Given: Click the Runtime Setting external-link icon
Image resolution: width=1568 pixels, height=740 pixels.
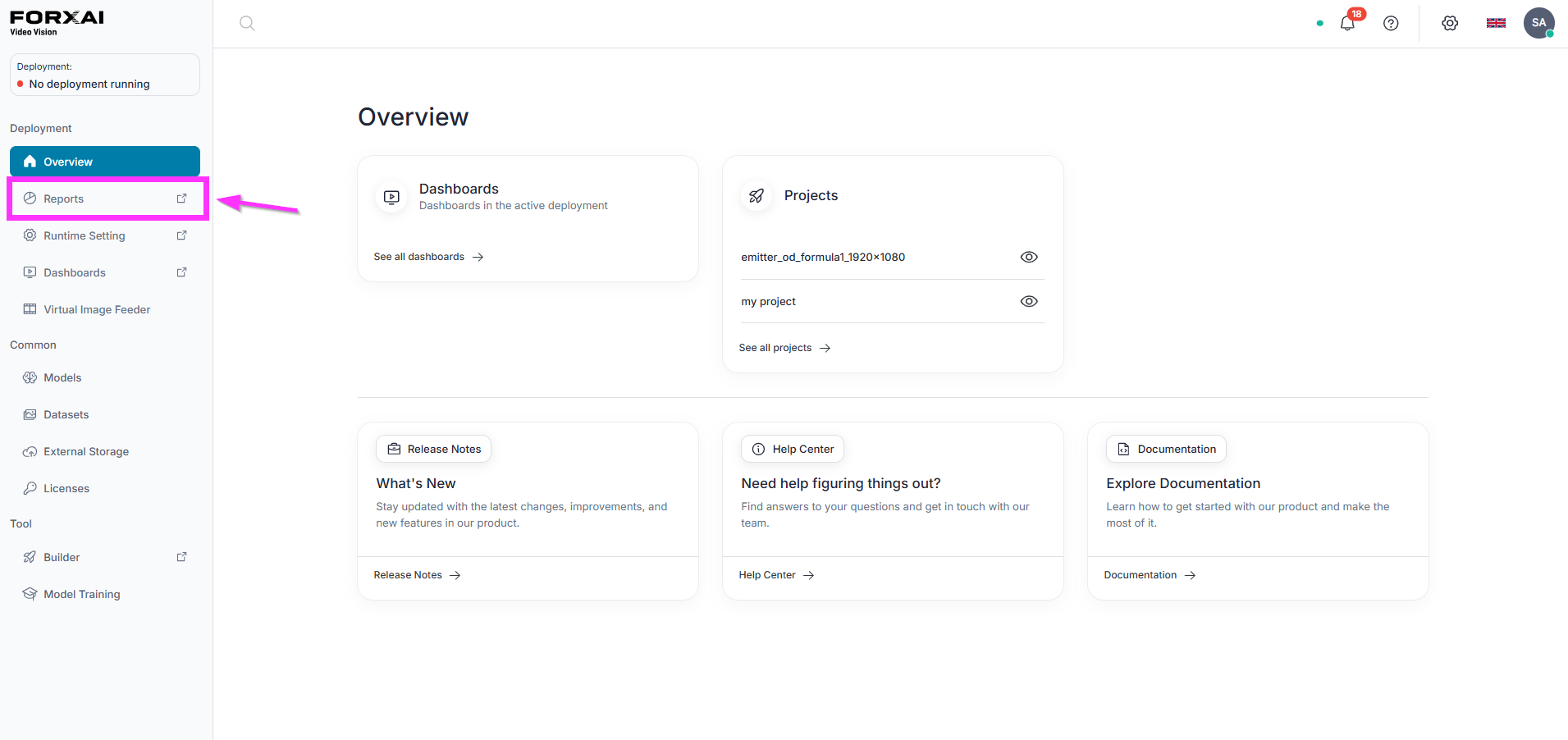Looking at the screenshot, I should pos(182,235).
